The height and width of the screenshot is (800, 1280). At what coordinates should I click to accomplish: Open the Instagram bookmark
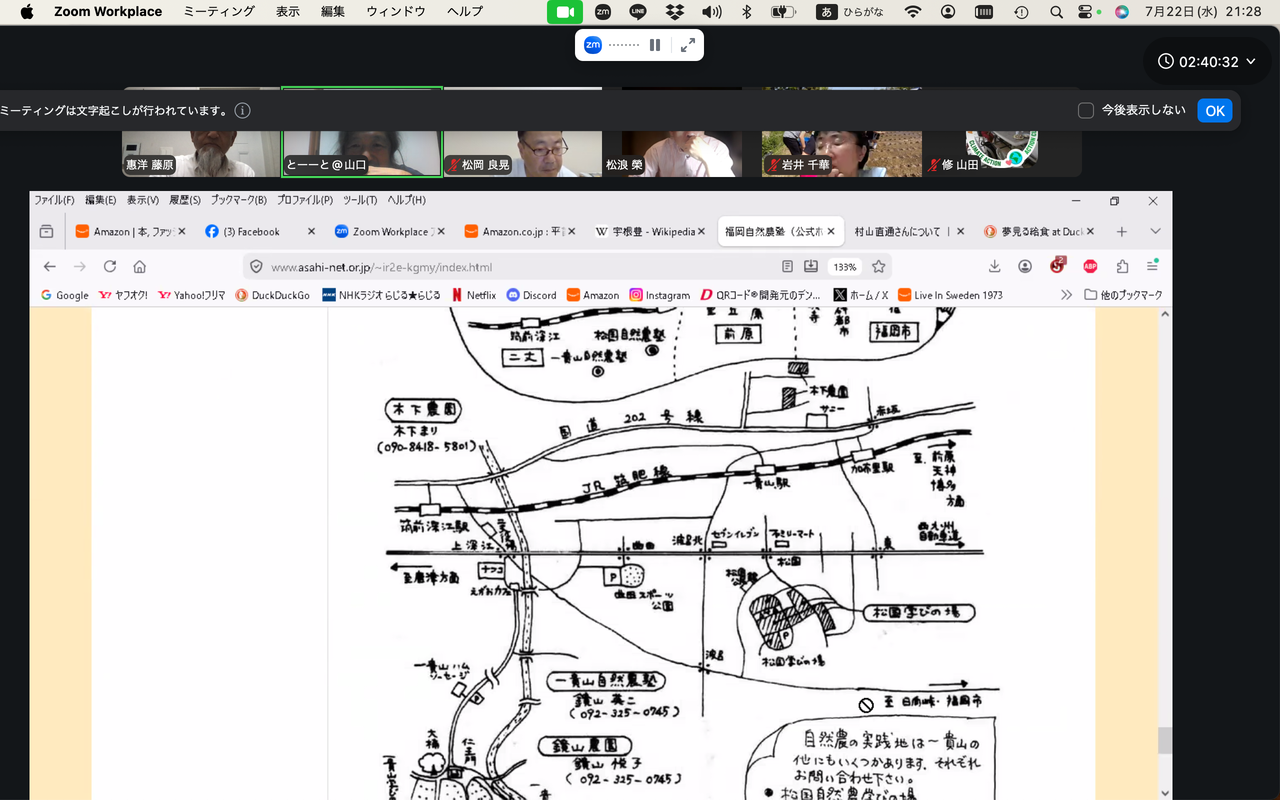click(x=659, y=295)
